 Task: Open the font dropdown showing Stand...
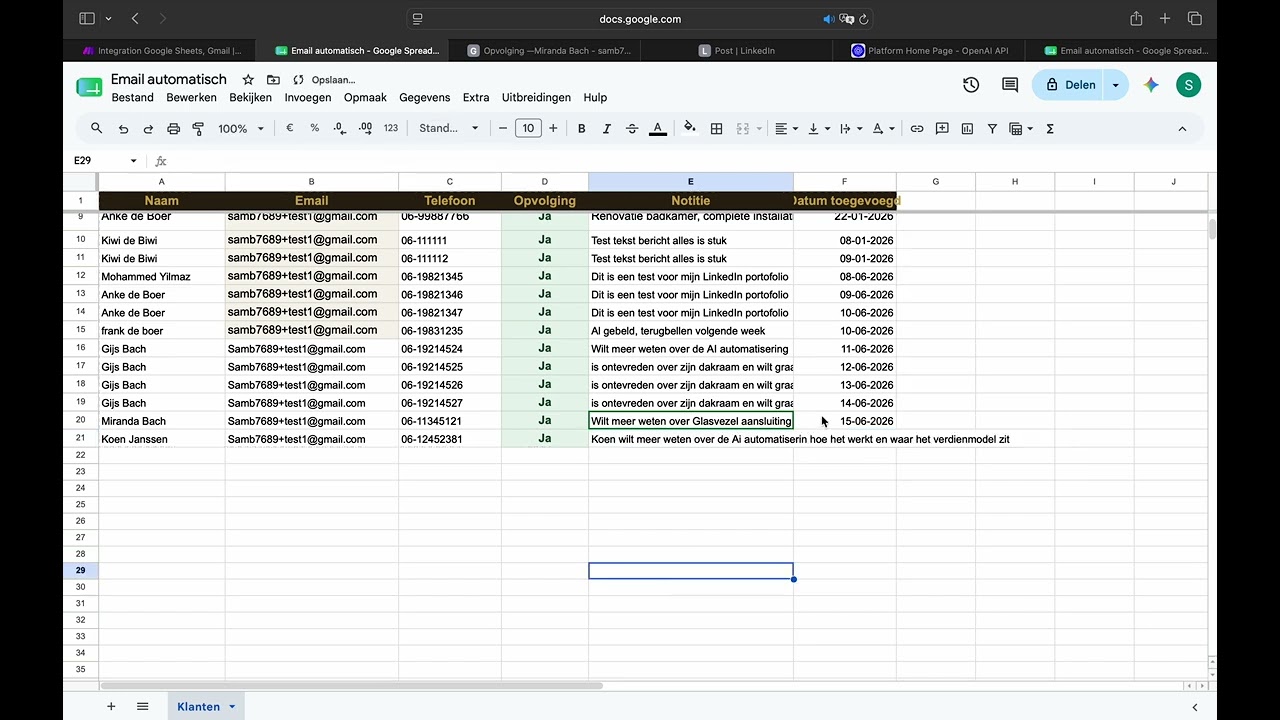448,128
